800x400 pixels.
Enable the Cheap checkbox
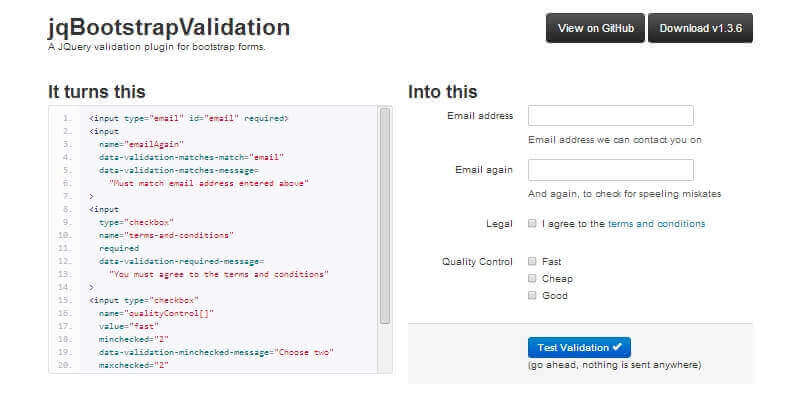533,278
